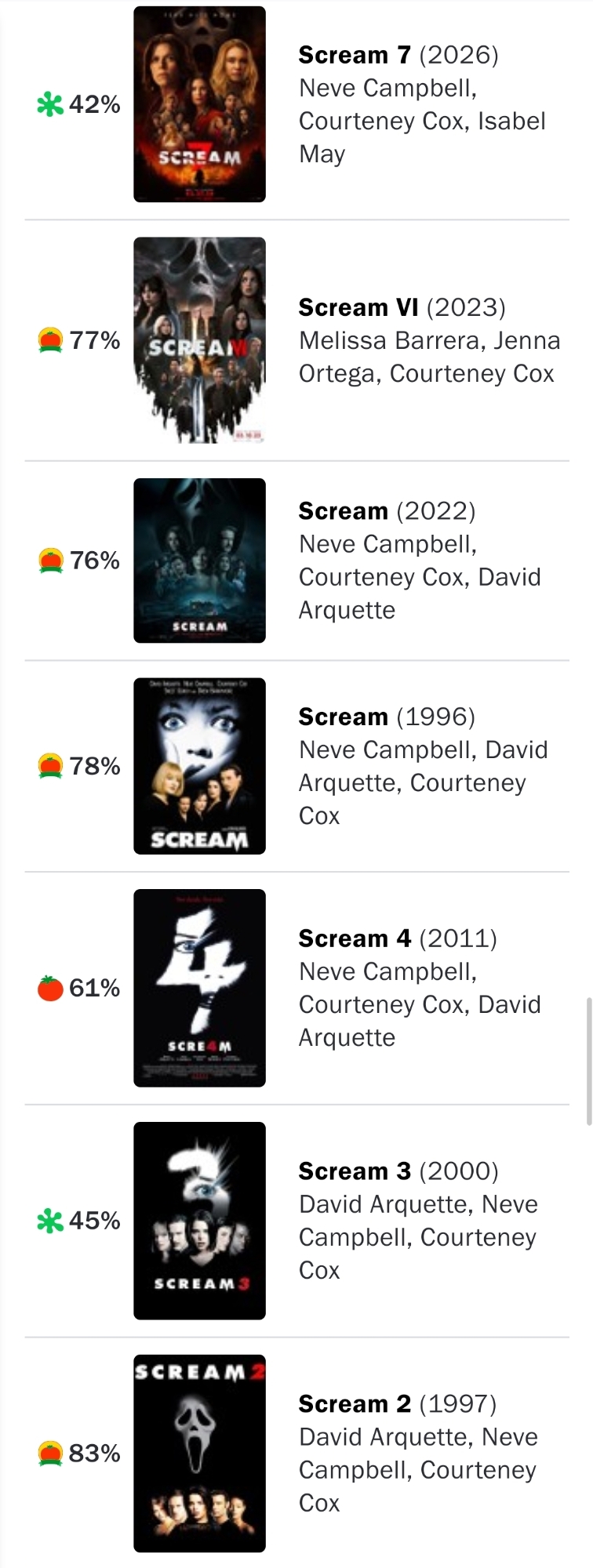593x1568 pixels.
Task: Click the red tomato icon beside 61%
Action: (50, 988)
